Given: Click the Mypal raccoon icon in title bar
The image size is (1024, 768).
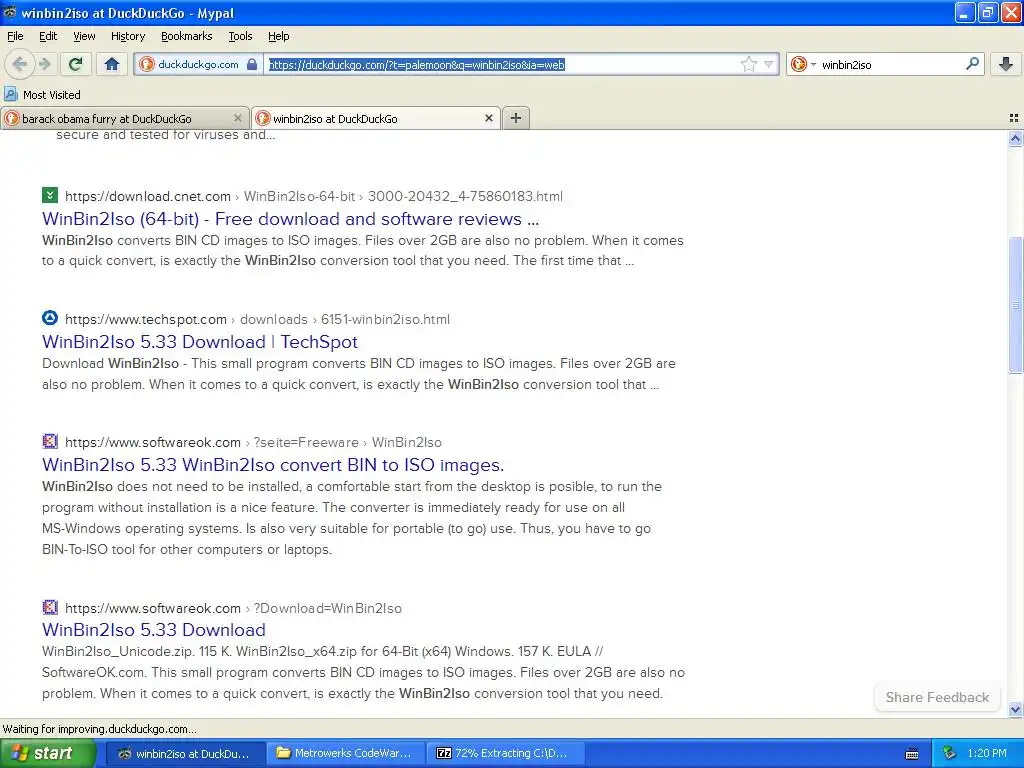Looking at the screenshot, I should pyautogui.click(x=10, y=12).
